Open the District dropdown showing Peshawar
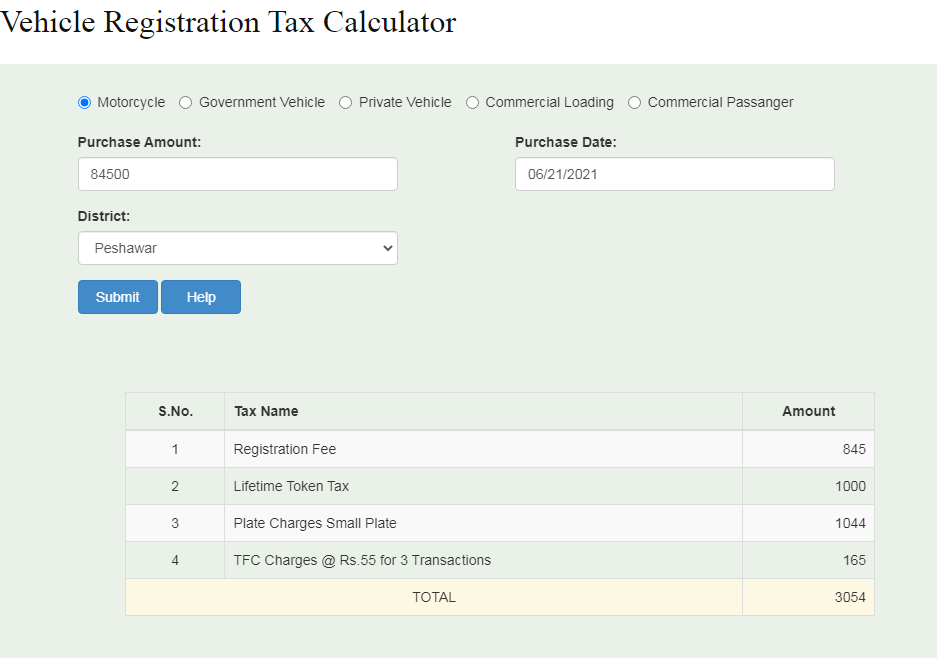 (237, 248)
